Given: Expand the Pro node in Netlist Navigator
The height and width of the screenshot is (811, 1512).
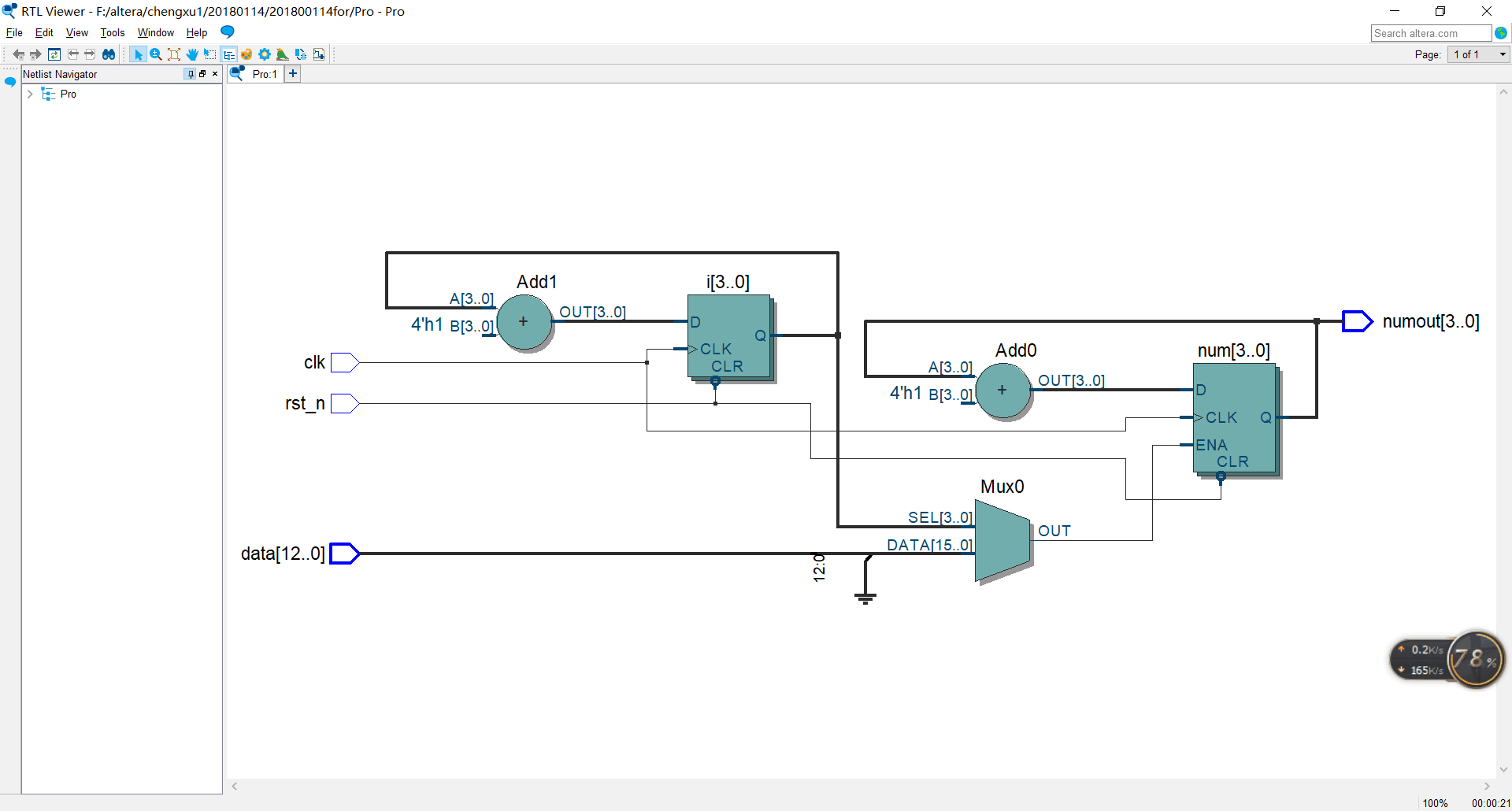Looking at the screenshot, I should pos(30,94).
